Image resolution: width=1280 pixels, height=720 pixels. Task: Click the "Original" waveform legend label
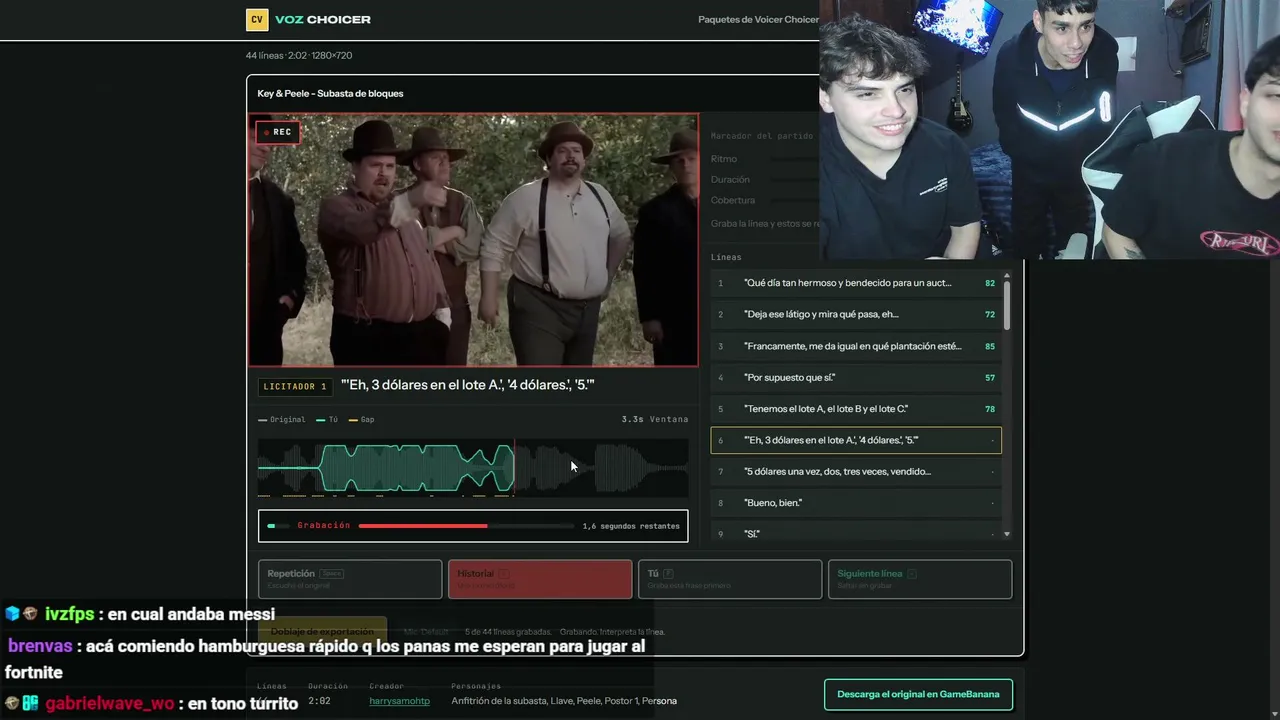[x=287, y=420]
